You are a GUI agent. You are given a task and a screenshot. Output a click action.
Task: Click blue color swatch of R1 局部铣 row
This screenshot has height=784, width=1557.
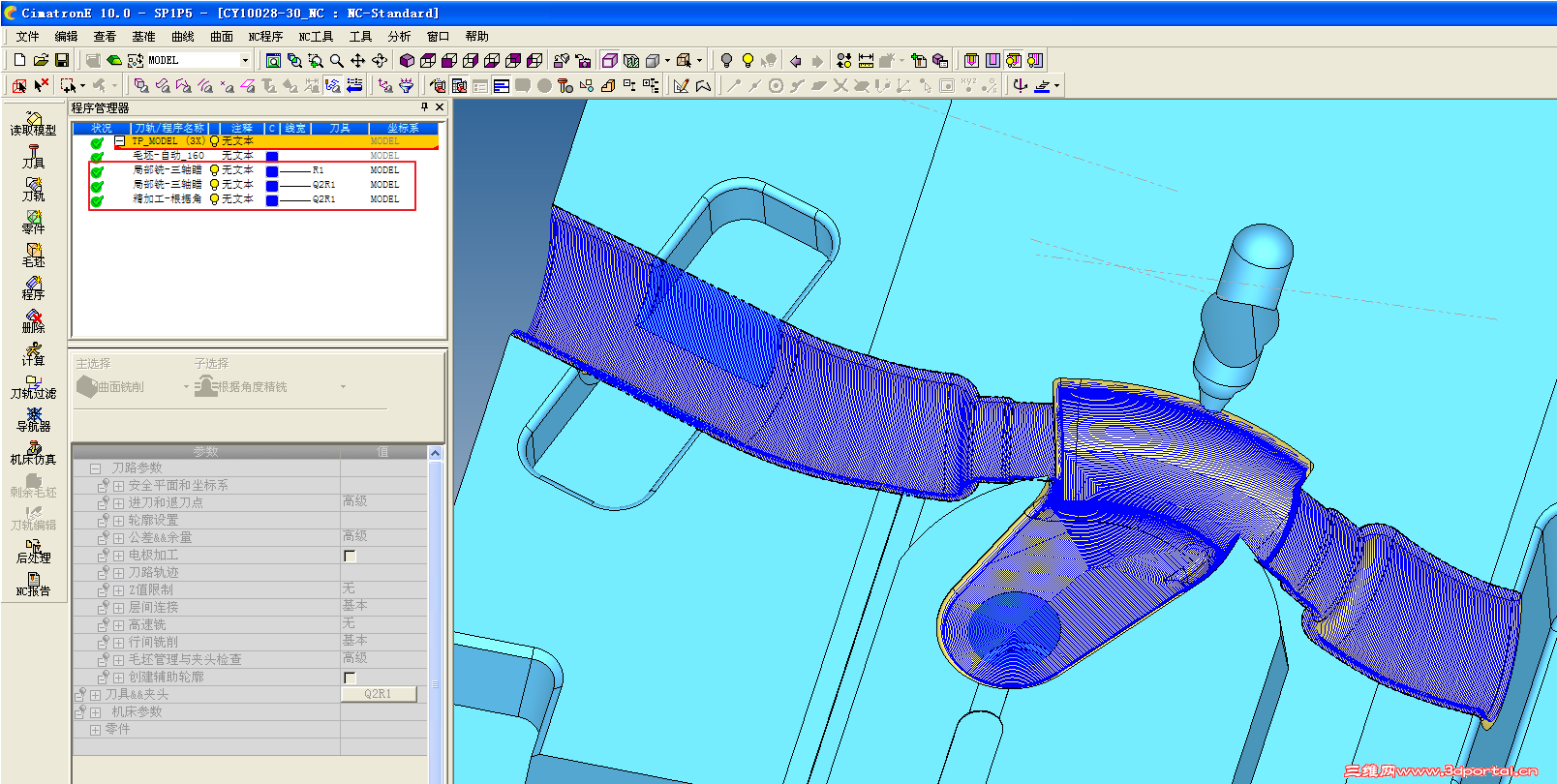tap(272, 171)
